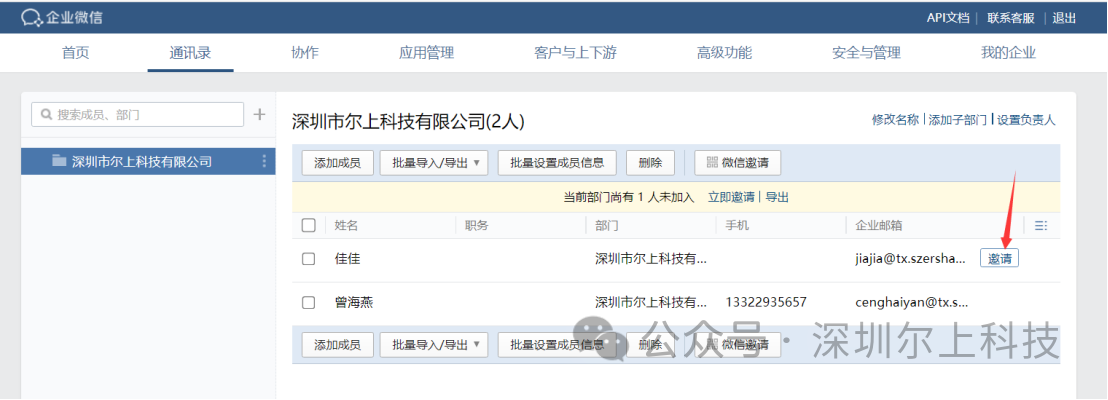Go to the 我的企业 tab

pyautogui.click(x=1008, y=53)
